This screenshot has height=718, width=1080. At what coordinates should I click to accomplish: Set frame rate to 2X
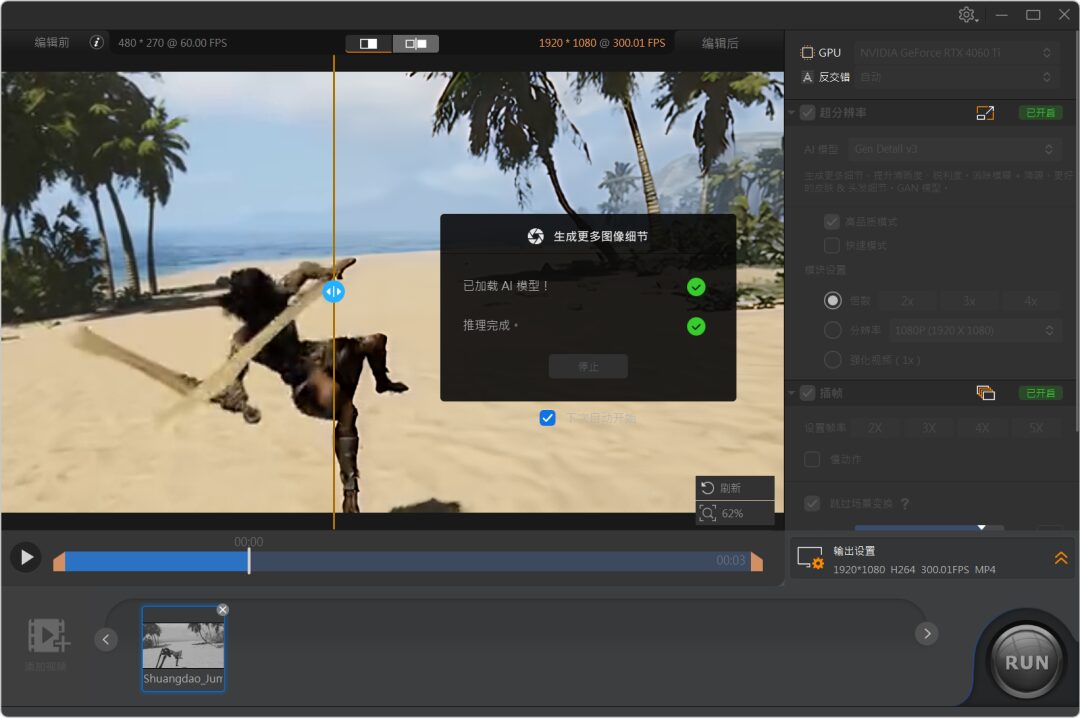875,428
